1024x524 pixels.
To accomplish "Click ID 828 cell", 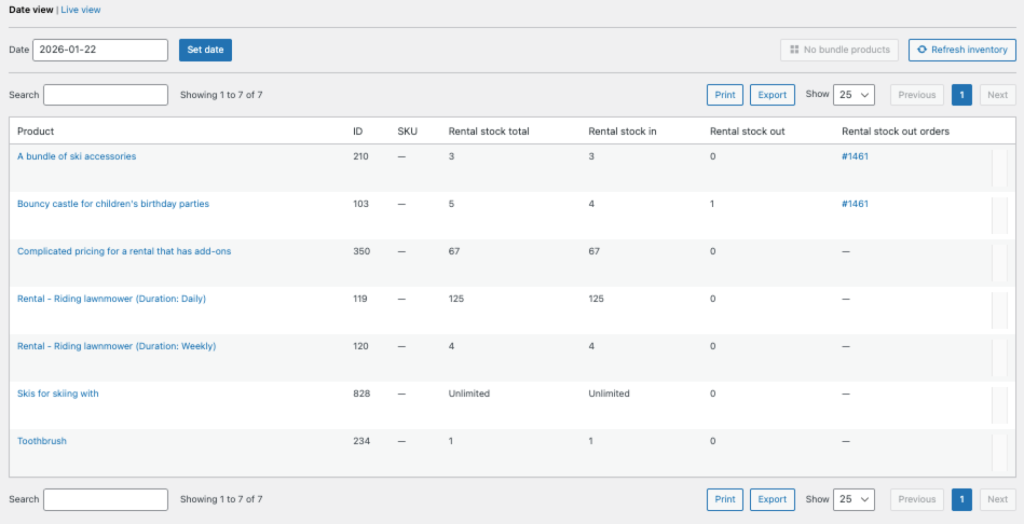I will click(x=360, y=393).
